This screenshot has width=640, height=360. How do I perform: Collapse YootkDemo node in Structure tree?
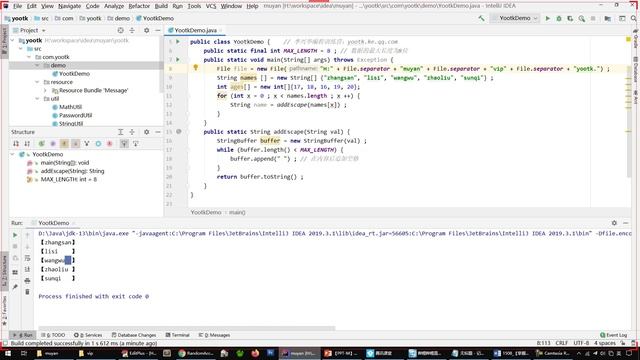(13, 154)
